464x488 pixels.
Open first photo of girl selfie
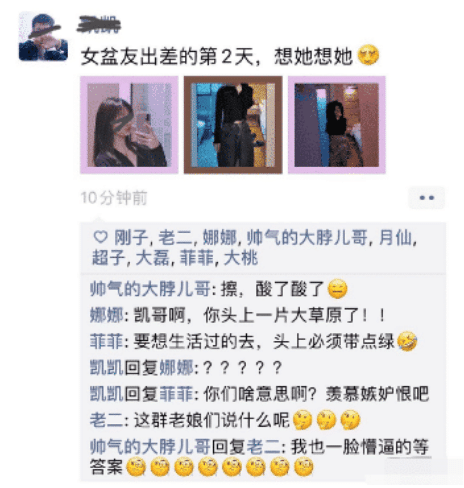[129, 125]
